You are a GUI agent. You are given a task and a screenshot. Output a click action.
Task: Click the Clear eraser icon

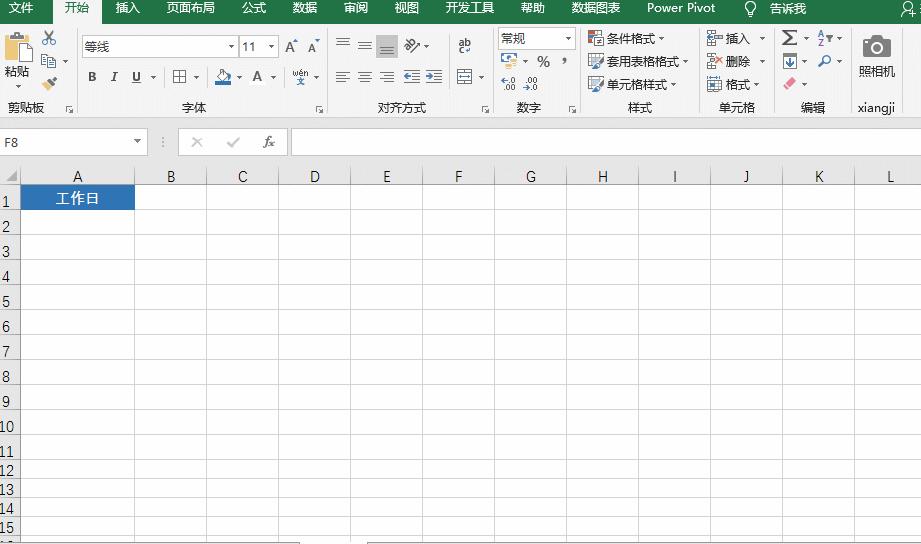tap(789, 84)
